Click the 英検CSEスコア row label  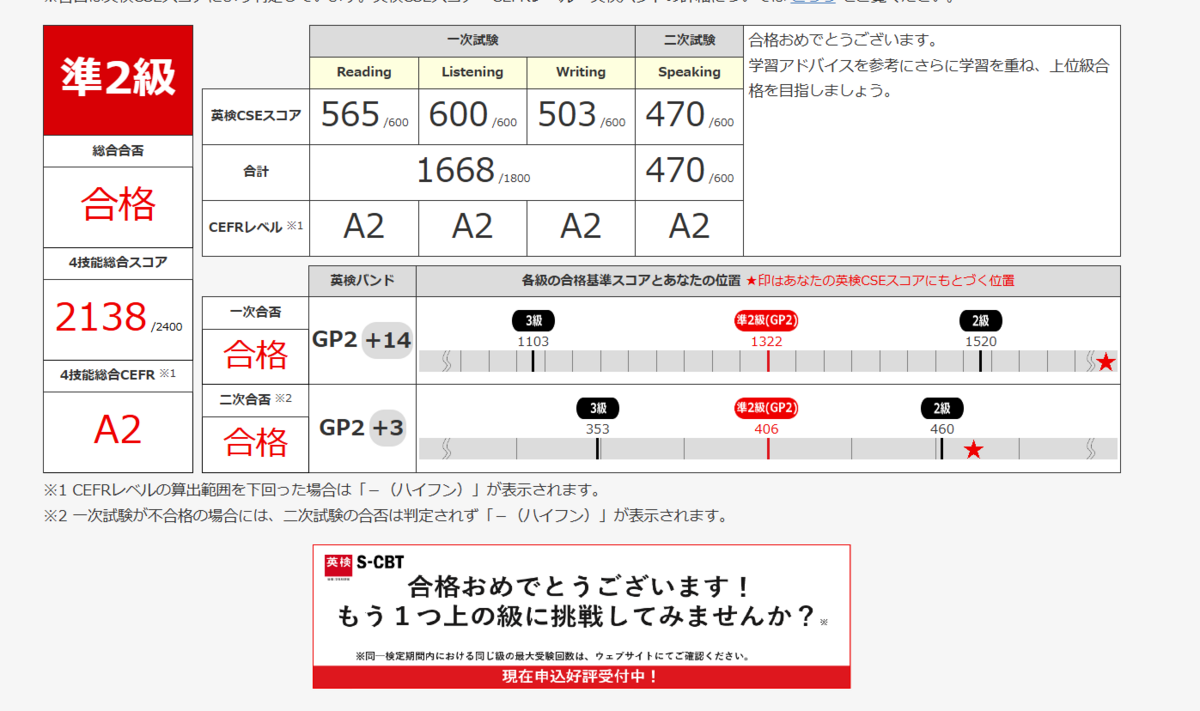coord(256,116)
